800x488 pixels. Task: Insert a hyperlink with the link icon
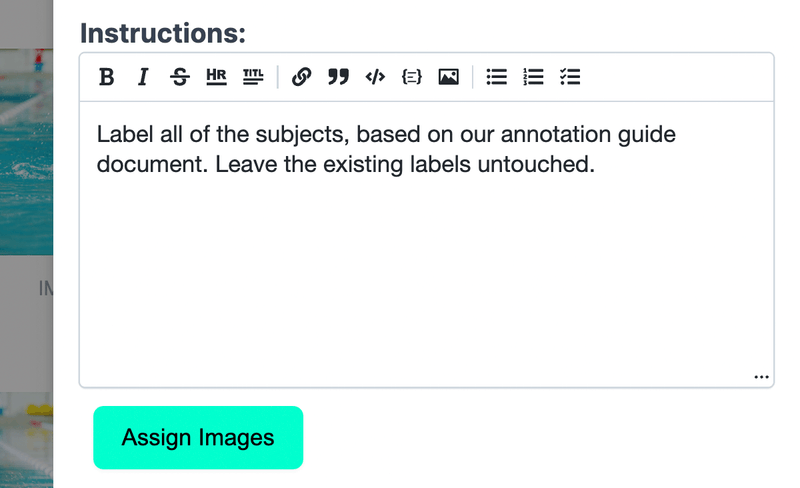tap(302, 77)
